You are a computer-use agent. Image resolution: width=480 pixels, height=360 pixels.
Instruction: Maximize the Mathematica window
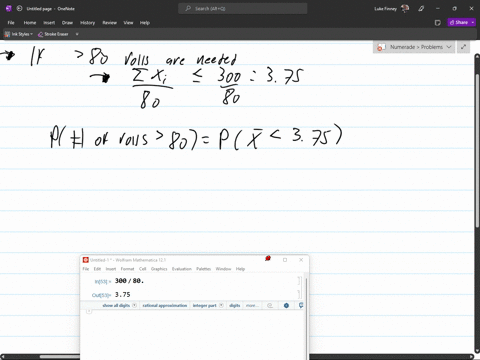285,260
